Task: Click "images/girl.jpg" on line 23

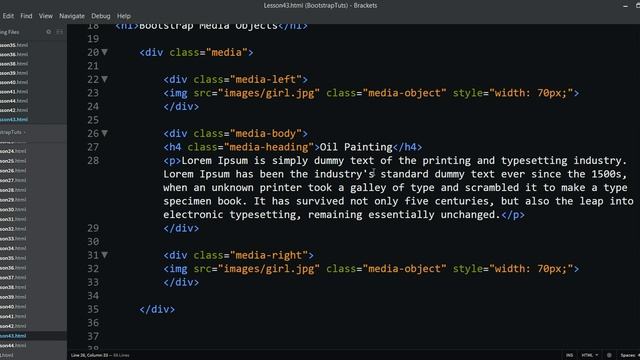Action: [269, 93]
